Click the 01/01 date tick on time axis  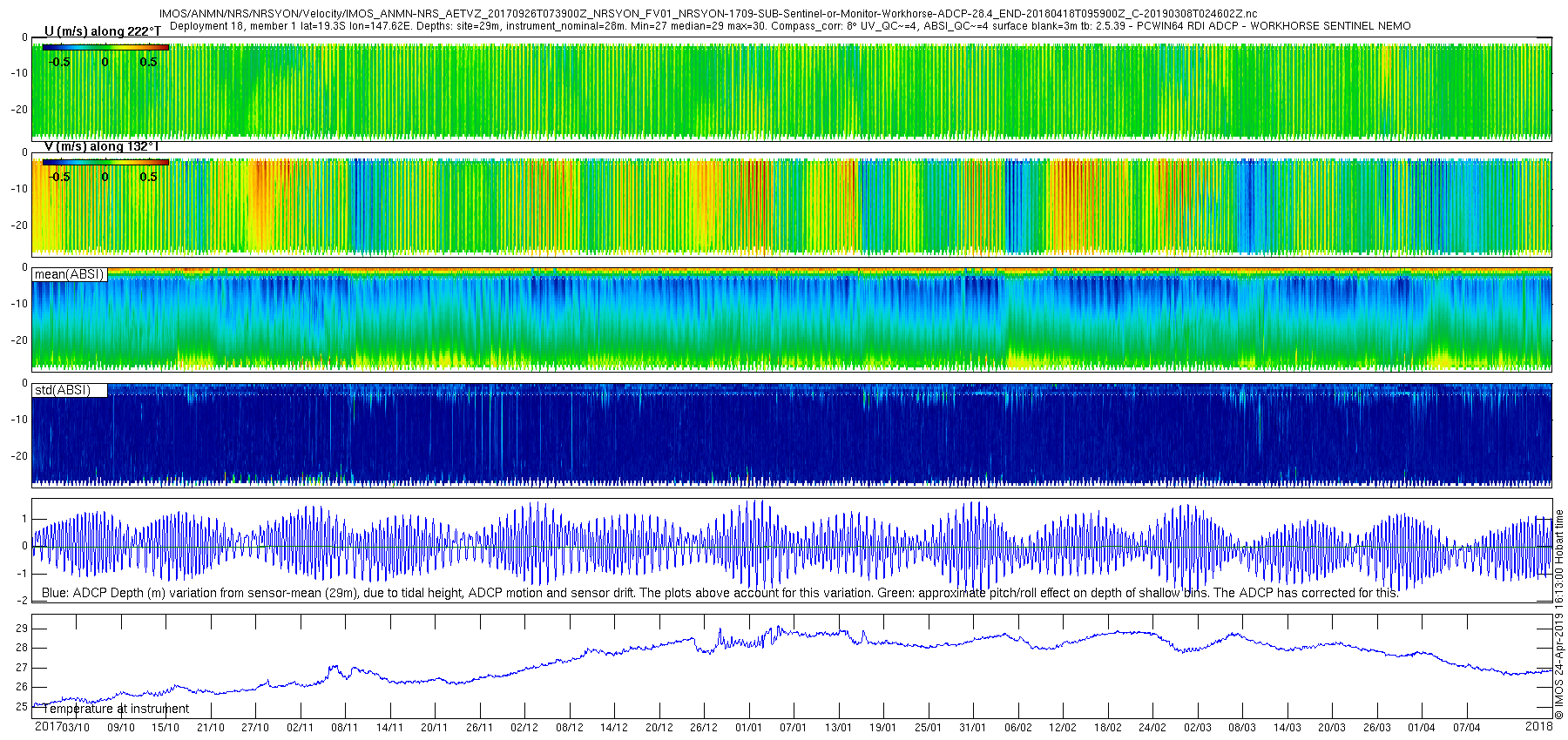click(748, 728)
